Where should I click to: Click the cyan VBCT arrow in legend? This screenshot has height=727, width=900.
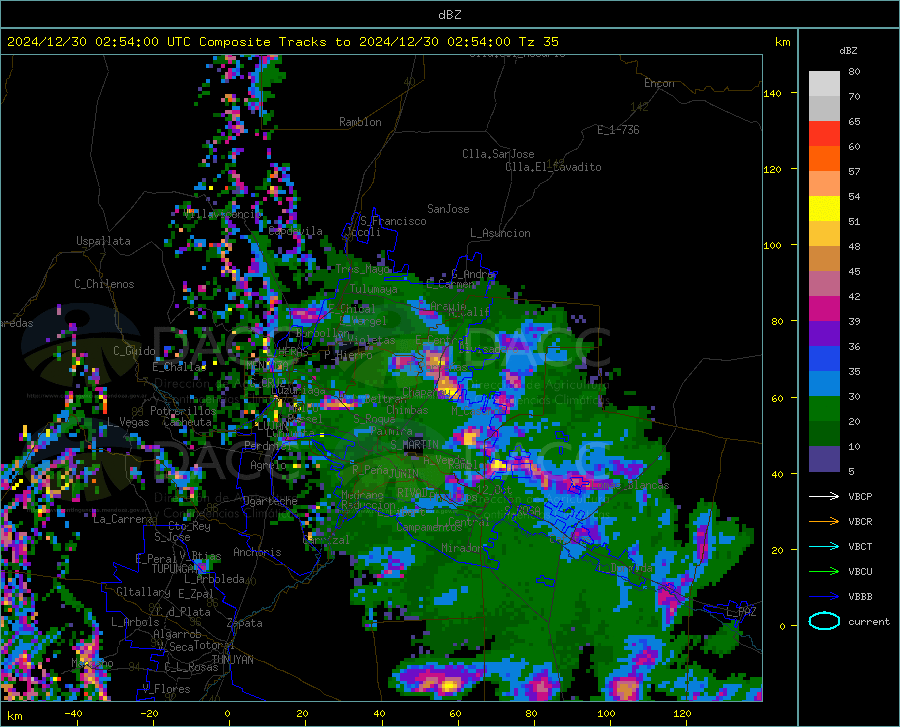pos(824,546)
